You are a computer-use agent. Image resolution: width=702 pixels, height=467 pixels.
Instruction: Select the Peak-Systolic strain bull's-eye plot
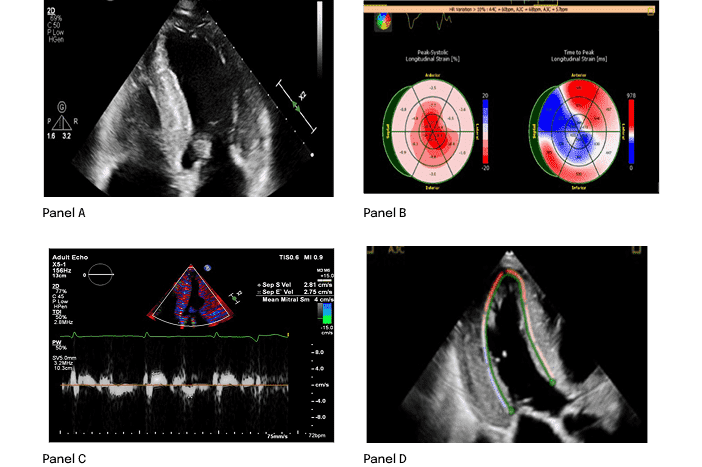click(428, 132)
